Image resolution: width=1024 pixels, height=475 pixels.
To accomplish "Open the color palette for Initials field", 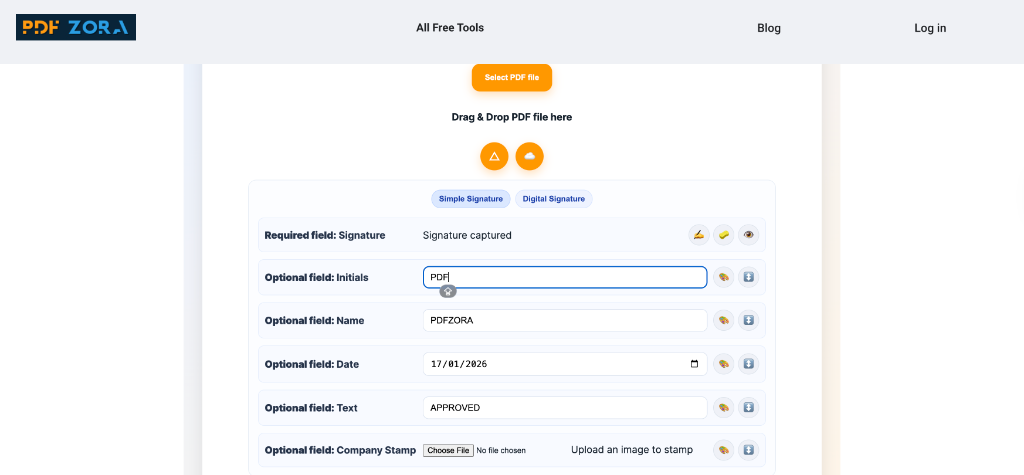I will coord(724,277).
